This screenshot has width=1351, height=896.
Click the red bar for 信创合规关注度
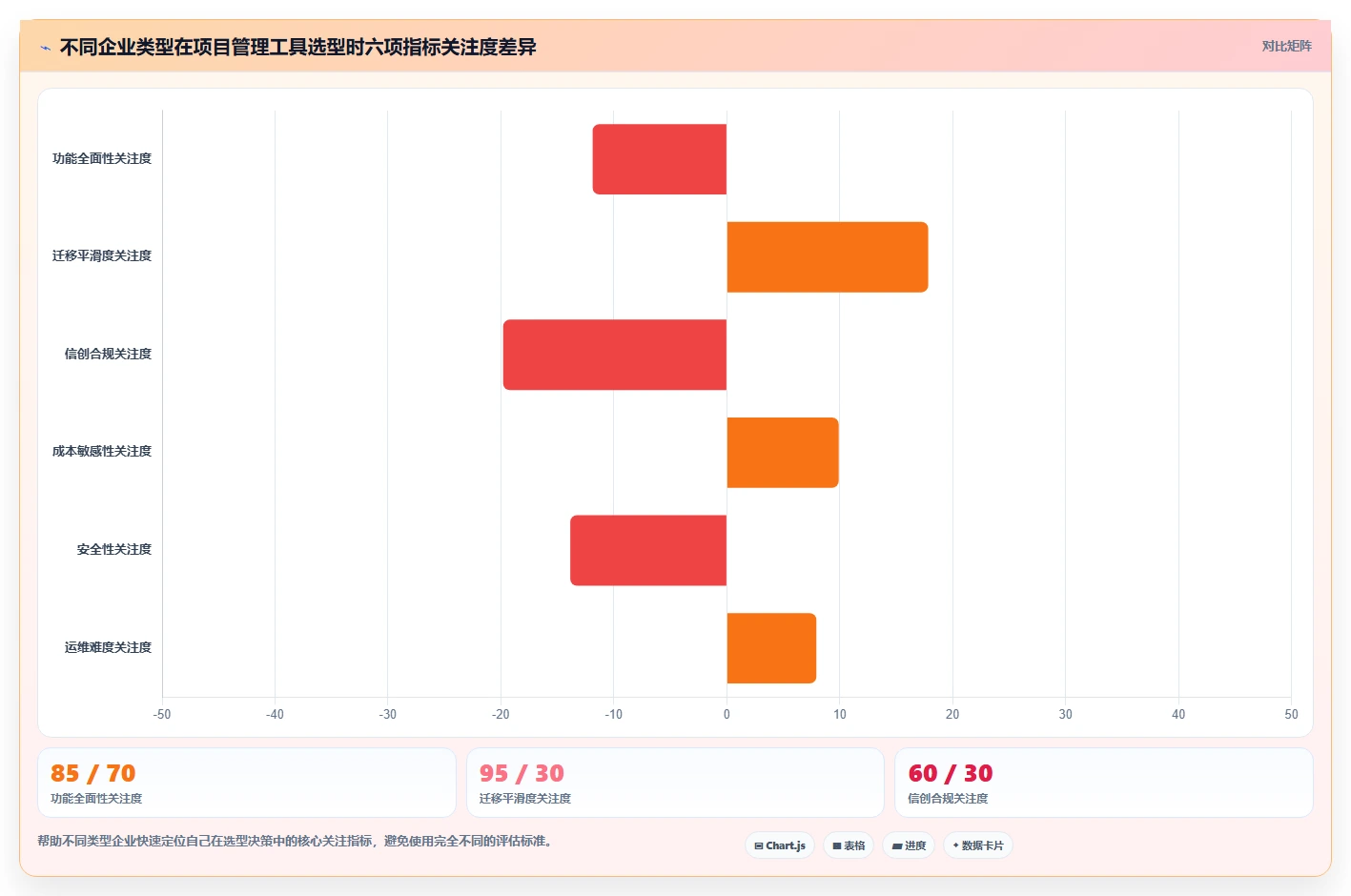point(615,355)
